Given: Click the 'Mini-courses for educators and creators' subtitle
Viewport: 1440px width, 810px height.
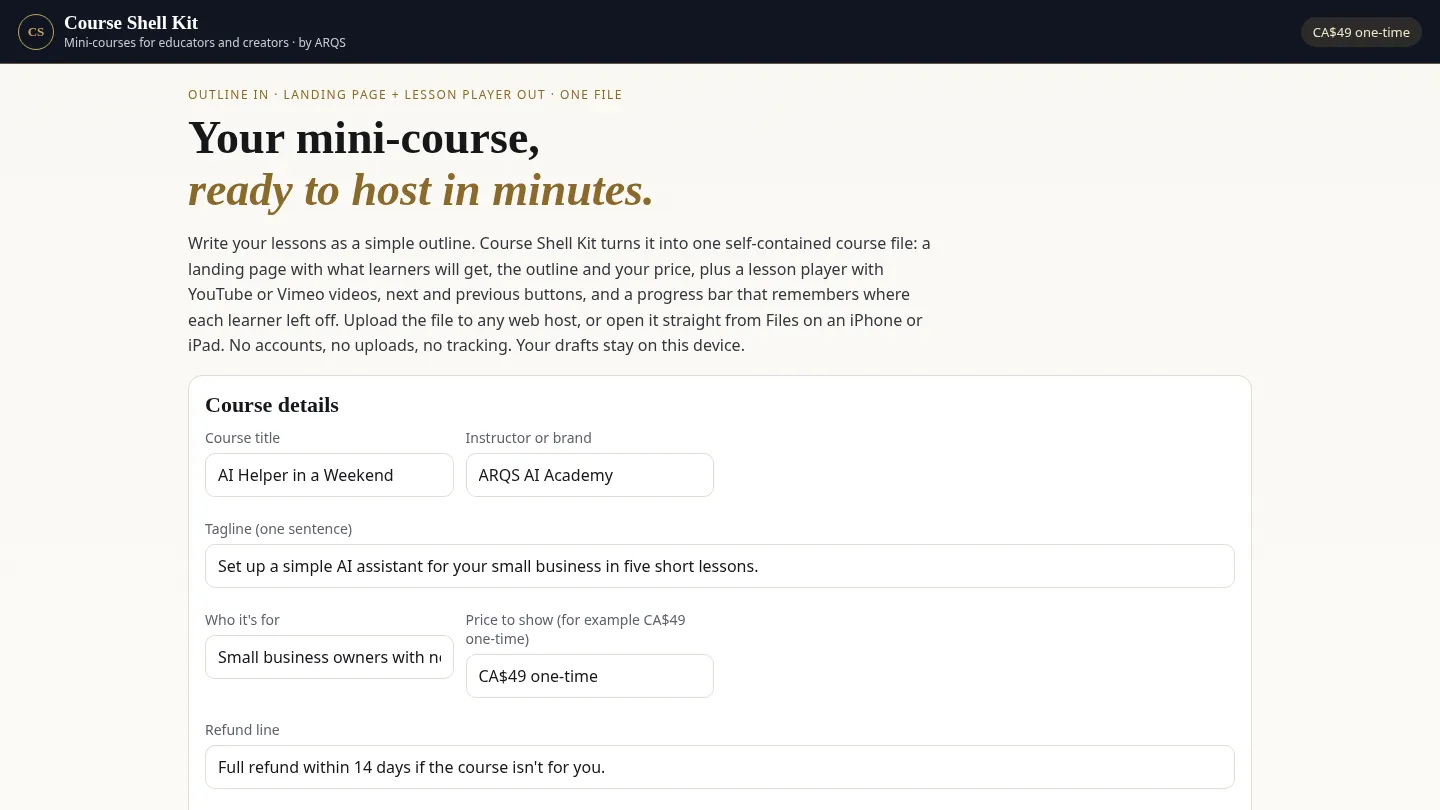Looking at the screenshot, I should [205, 43].
